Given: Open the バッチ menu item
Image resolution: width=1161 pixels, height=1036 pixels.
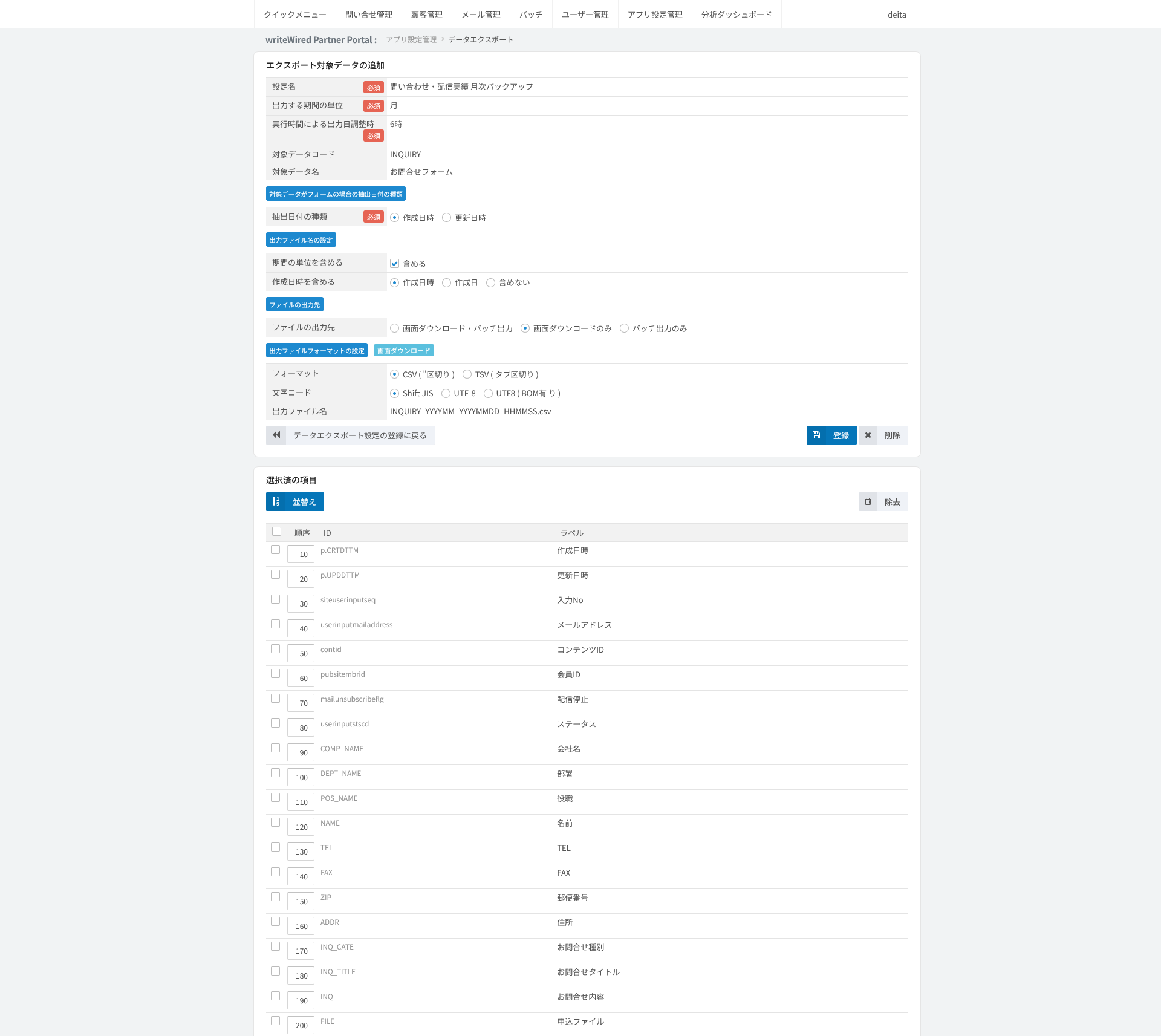Looking at the screenshot, I should click(531, 15).
